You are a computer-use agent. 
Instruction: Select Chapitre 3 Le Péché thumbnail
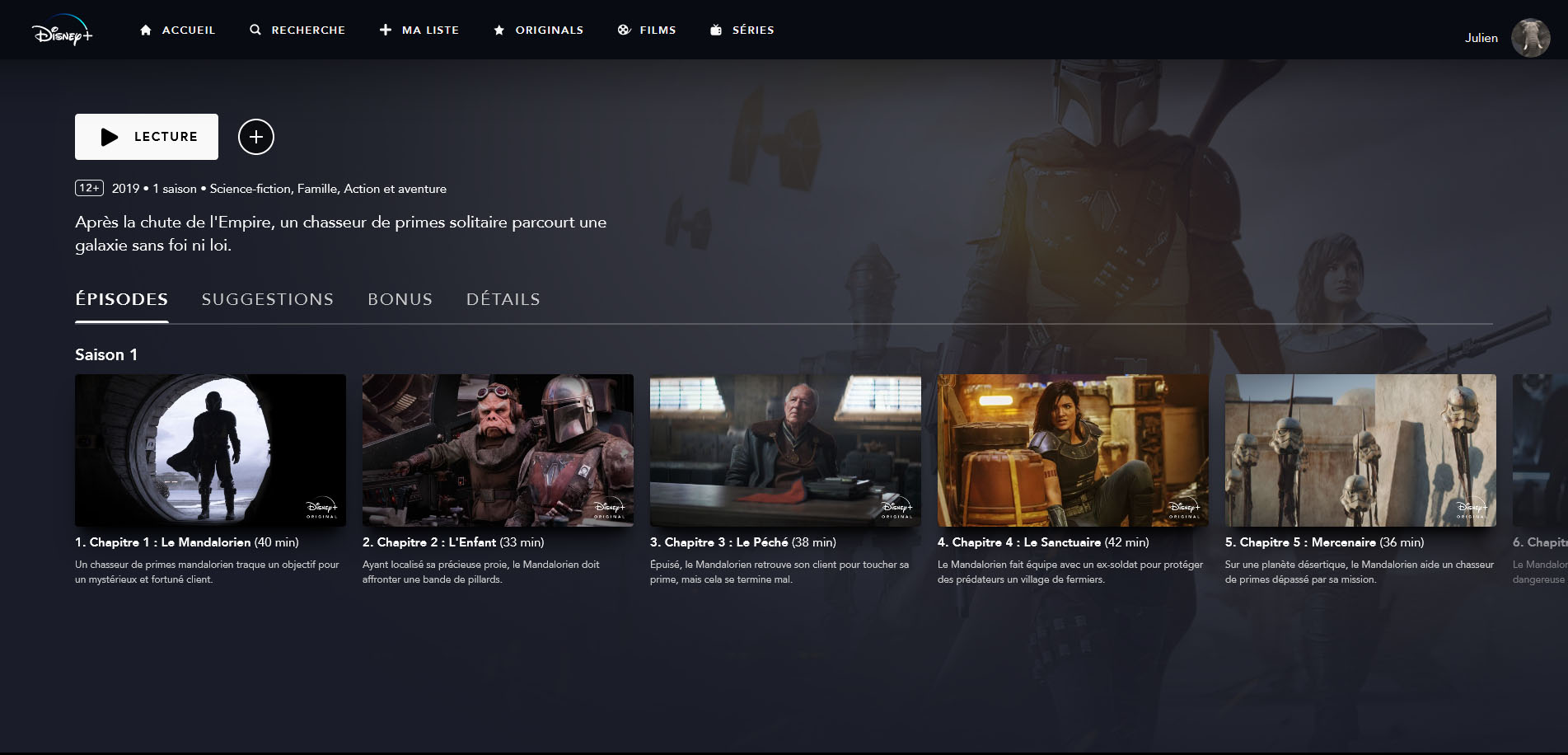[x=785, y=450]
